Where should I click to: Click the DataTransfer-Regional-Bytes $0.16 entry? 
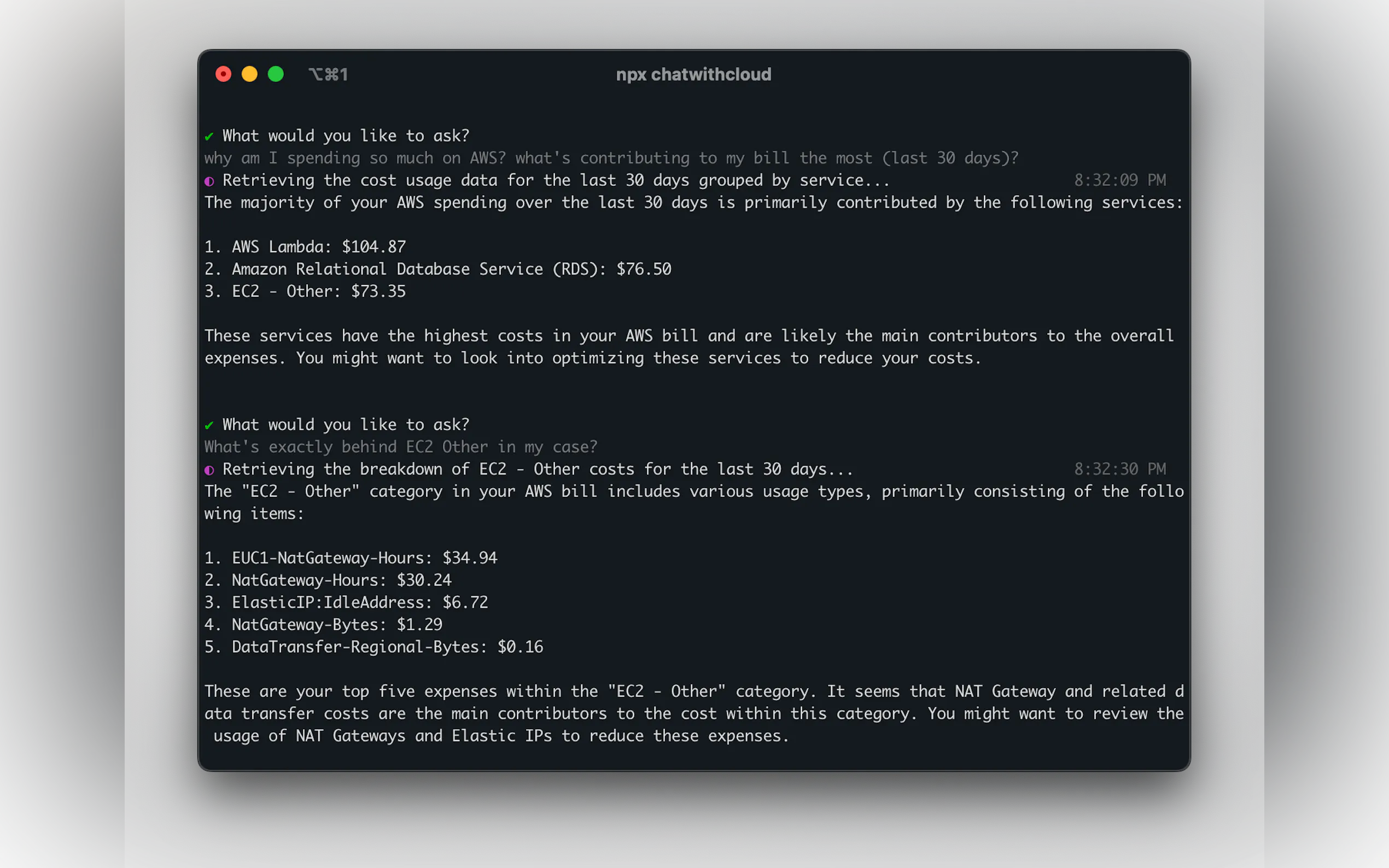[x=373, y=647]
